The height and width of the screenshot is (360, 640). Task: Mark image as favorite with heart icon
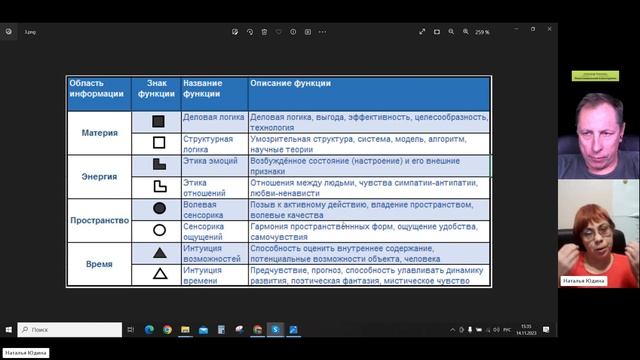point(279,32)
